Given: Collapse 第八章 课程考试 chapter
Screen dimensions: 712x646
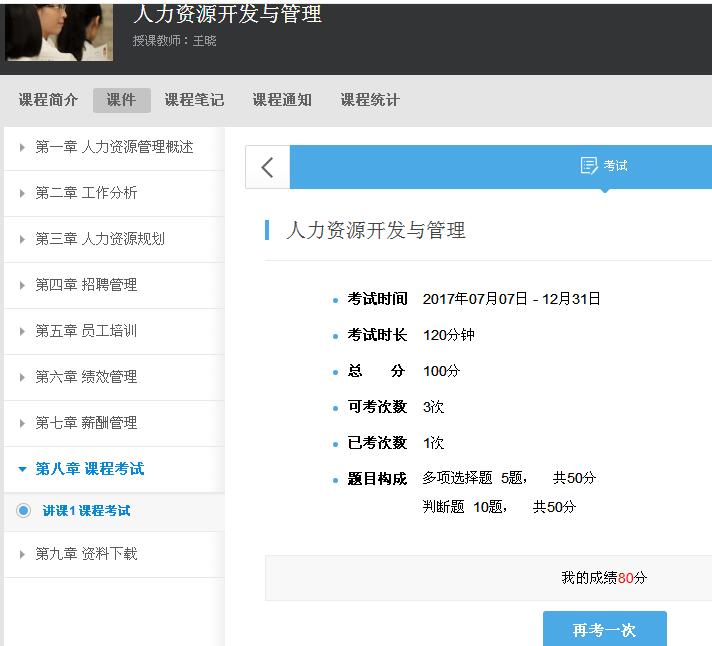Looking at the screenshot, I should tap(89, 469).
